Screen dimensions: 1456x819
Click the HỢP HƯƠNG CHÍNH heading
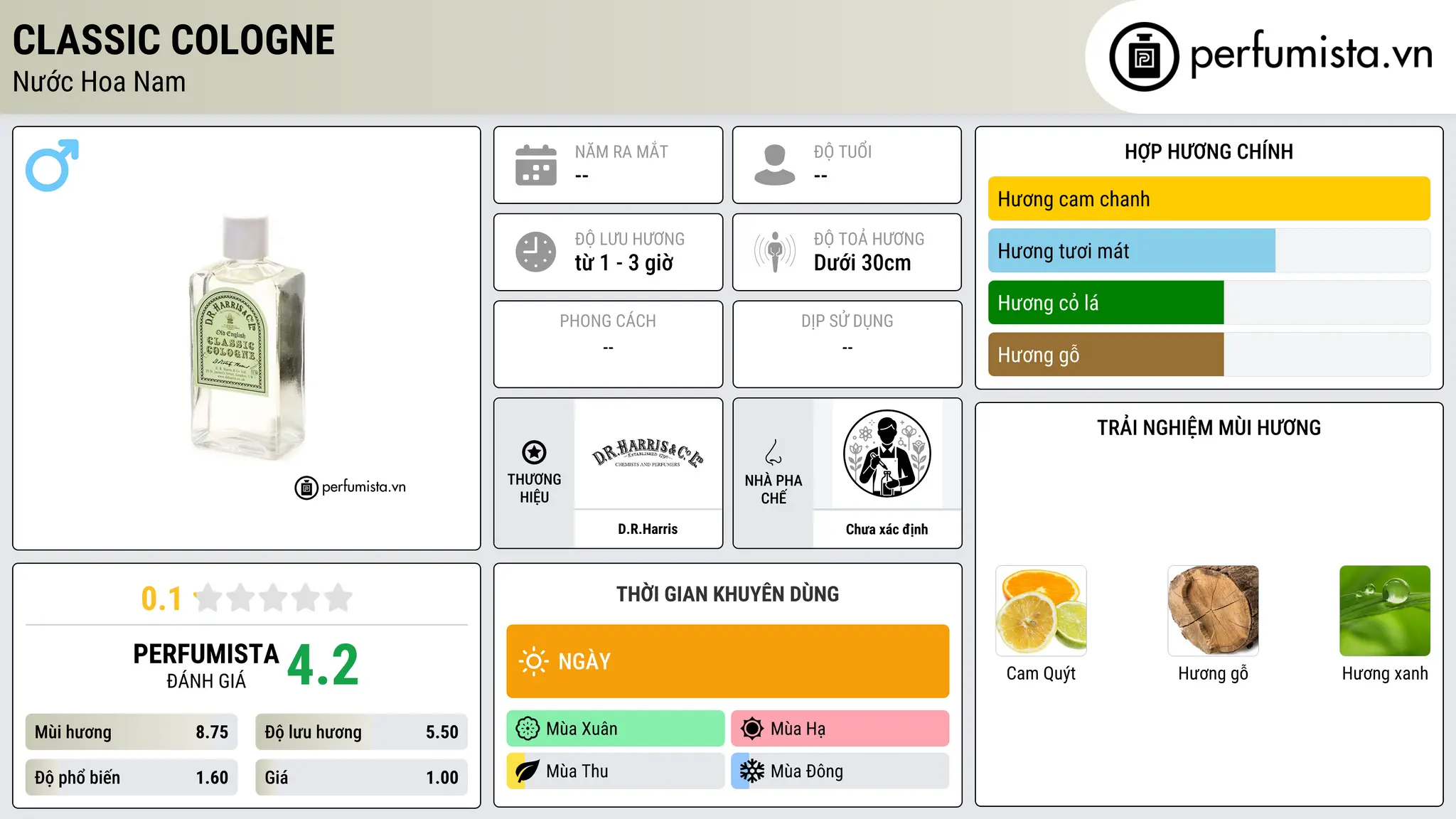(1209, 151)
